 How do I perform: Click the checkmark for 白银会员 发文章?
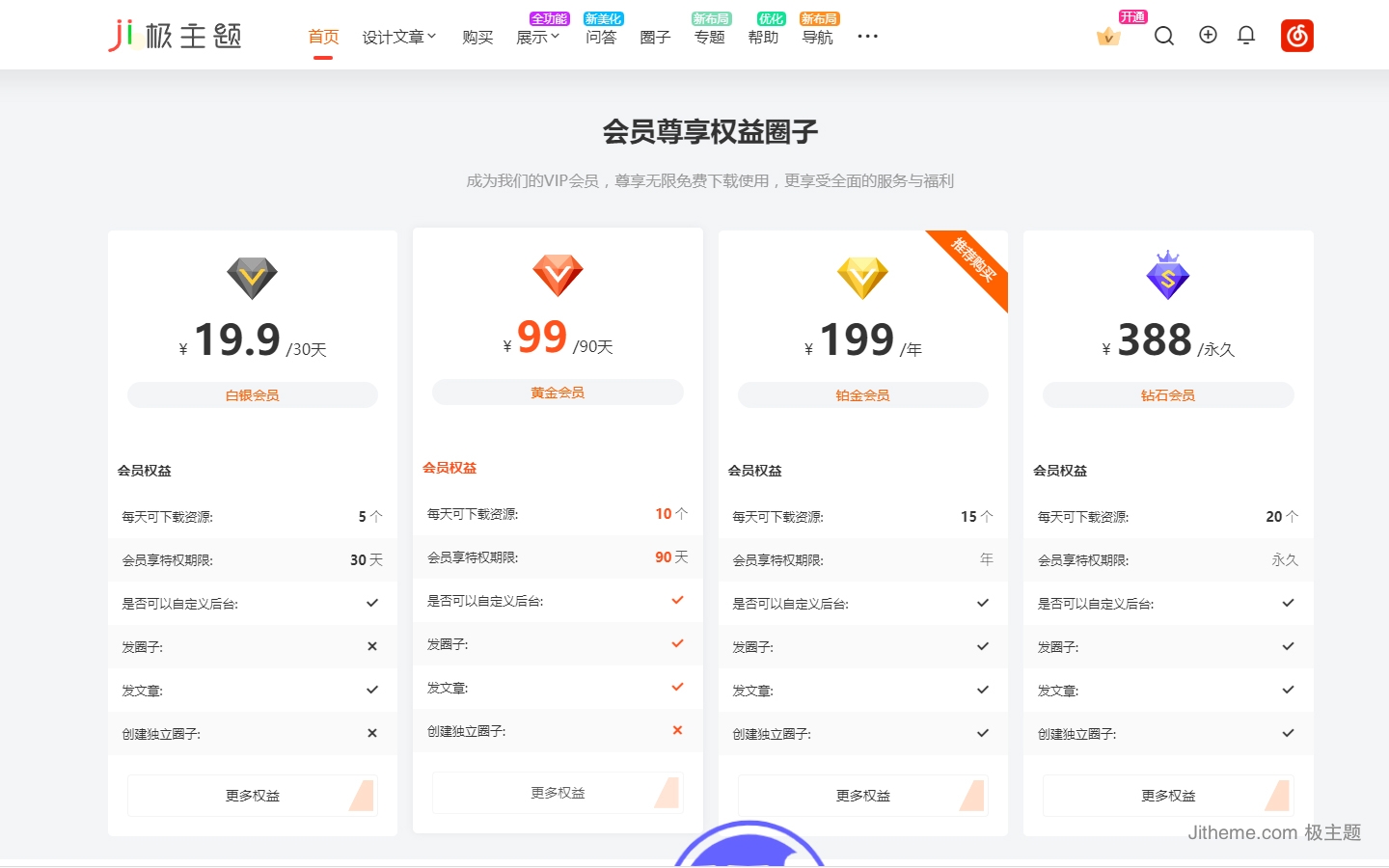(372, 690)
